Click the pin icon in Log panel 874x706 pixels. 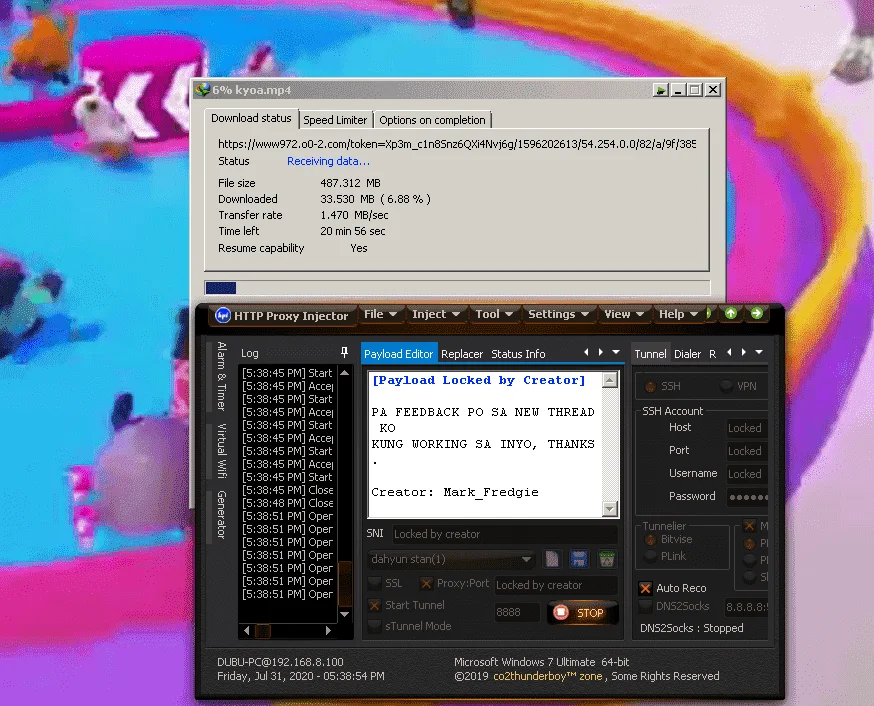pos(344,352)
